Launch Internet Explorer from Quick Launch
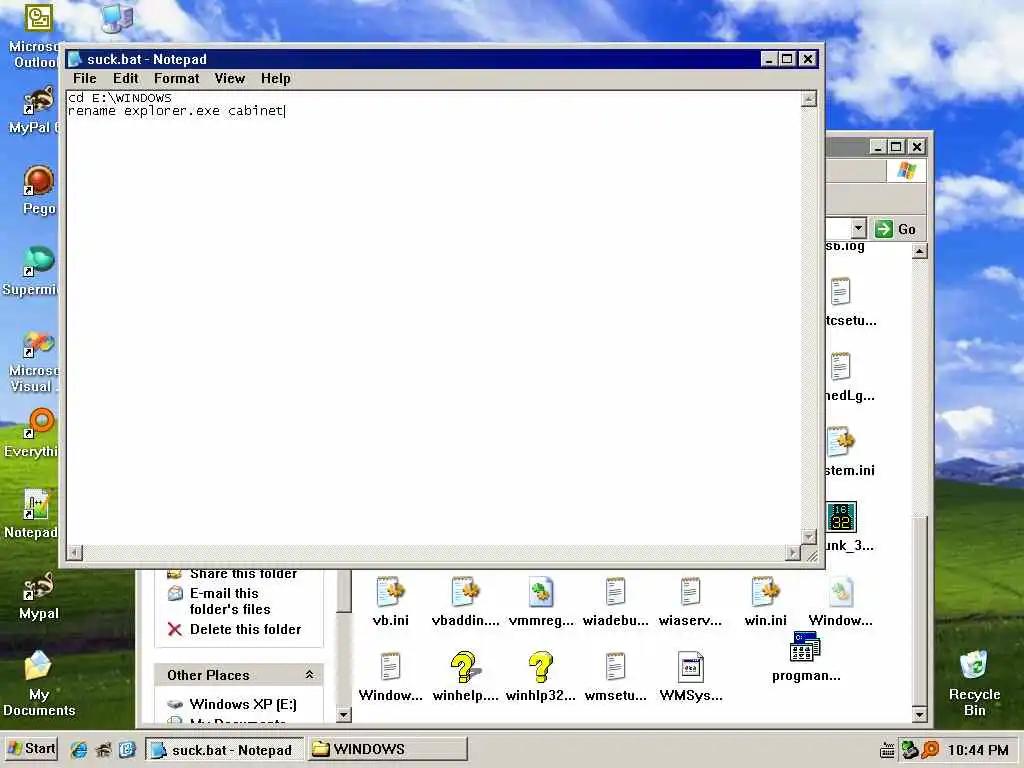The width and height of the screenshot is (1024, 768). click(x=79, y=750)
